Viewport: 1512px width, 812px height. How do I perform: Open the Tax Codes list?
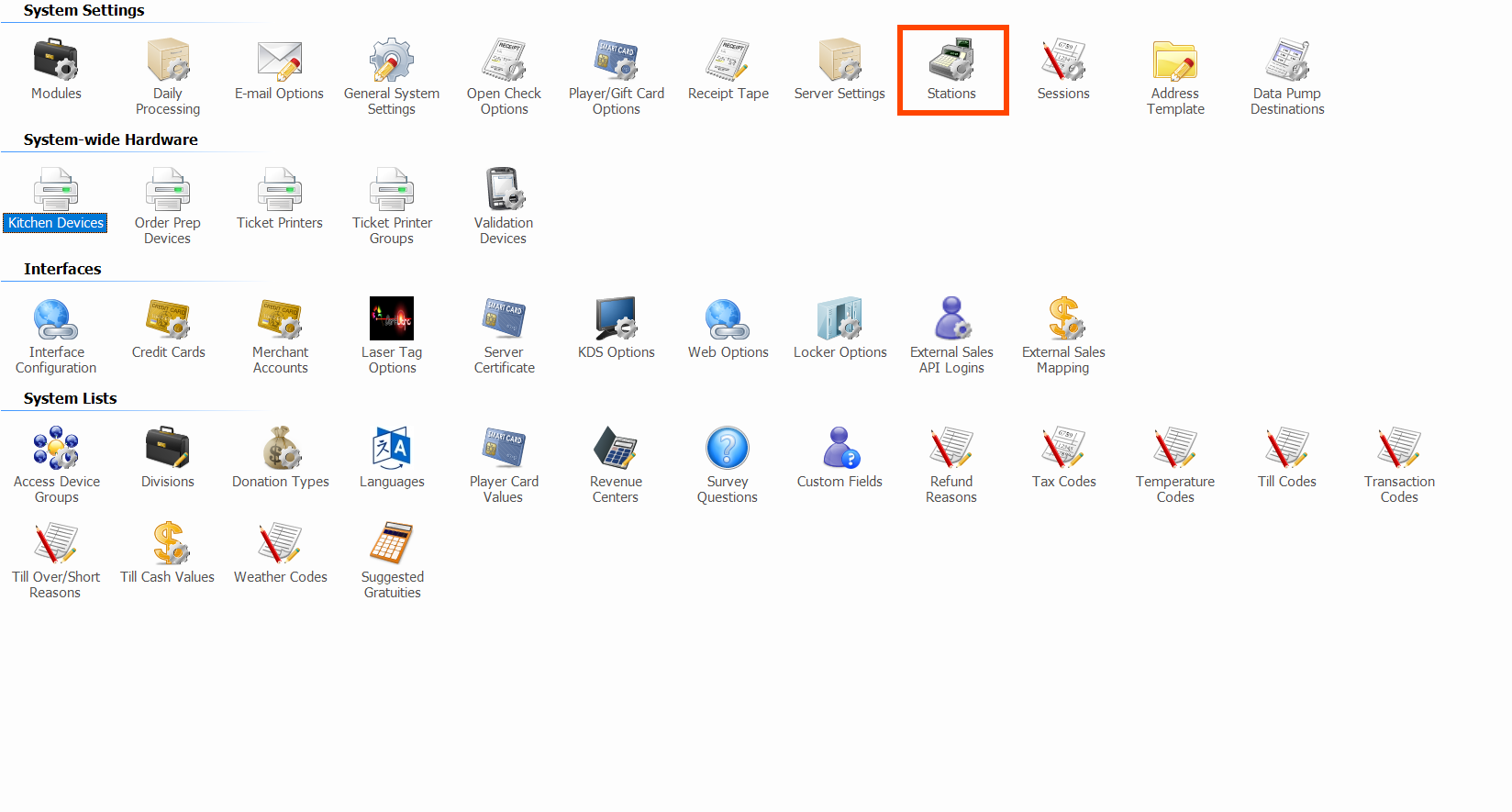point(1063,450)
